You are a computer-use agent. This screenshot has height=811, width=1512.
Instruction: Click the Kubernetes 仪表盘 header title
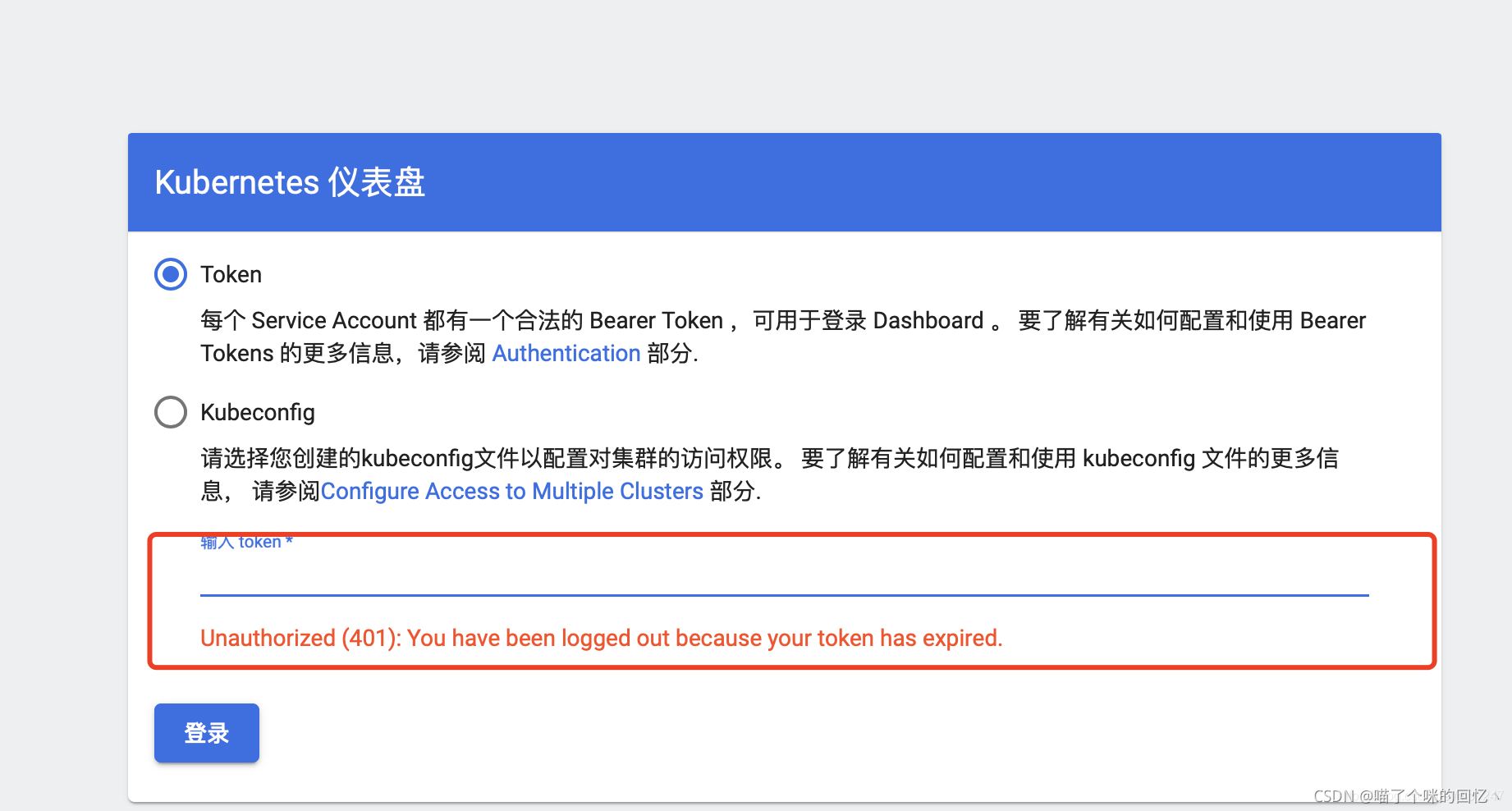pyautogui.click(x=290, y=182)
